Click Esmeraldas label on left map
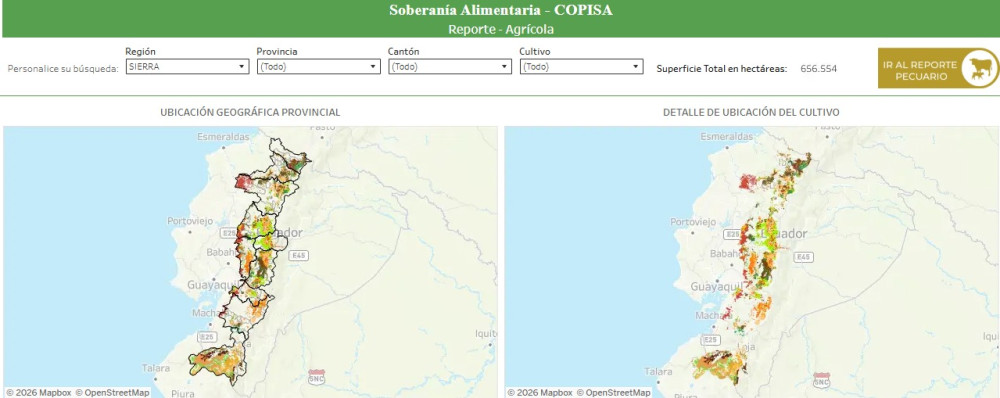Image resolution: width=1000 pixels, height=398 pixels. click(223, 136)
